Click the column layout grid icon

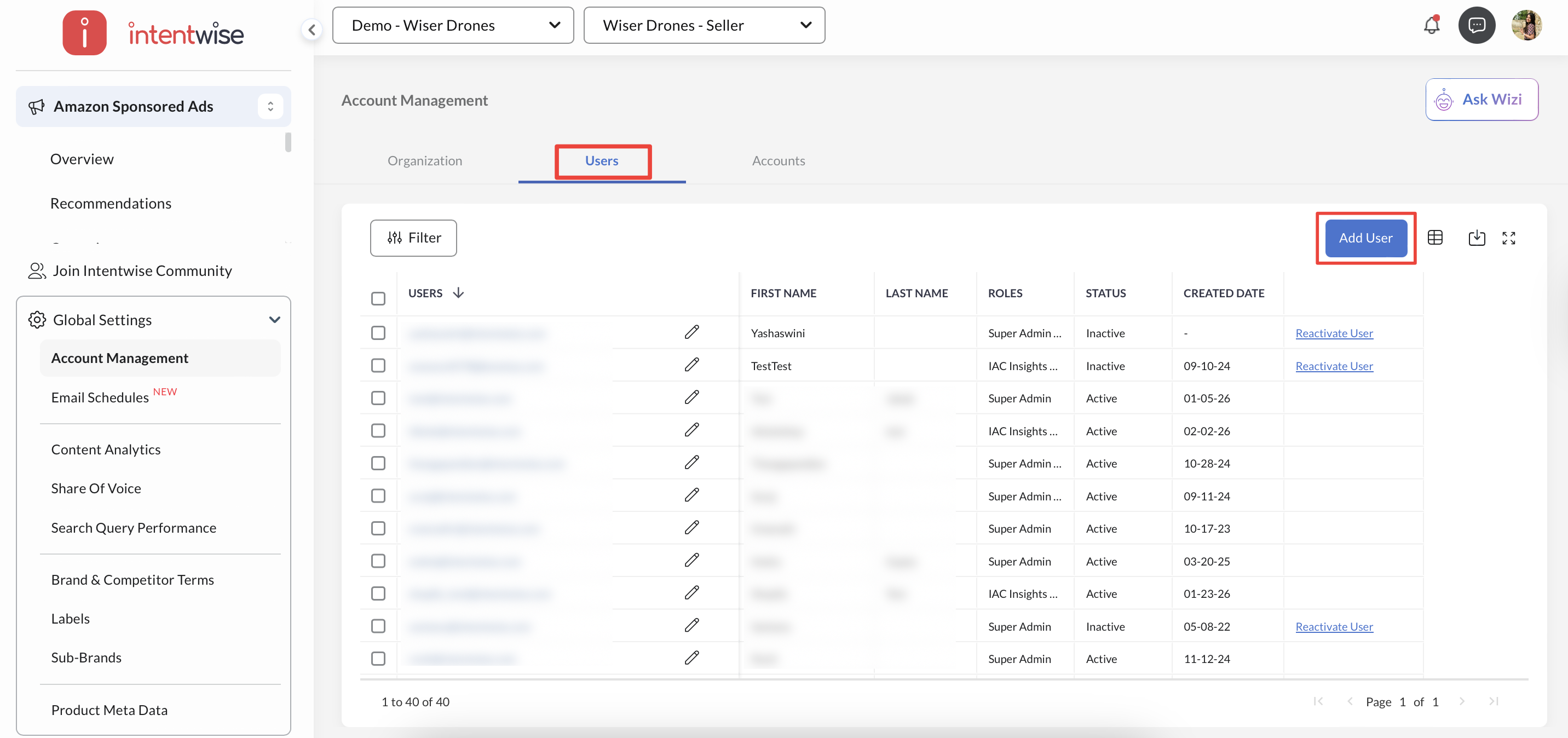coord(1435,238)
